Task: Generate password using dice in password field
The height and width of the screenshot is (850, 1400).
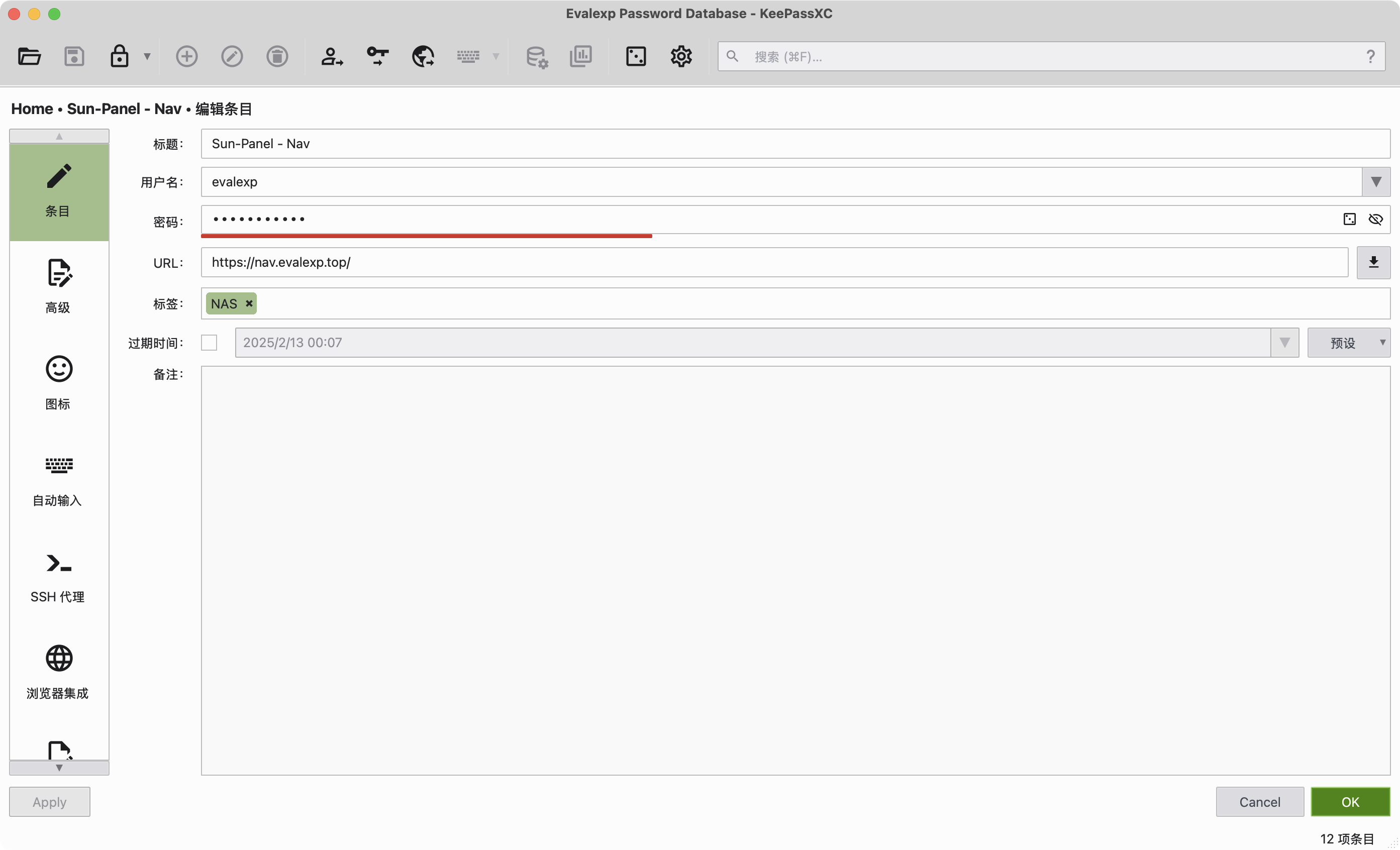Action: [x=1349, y=220]
